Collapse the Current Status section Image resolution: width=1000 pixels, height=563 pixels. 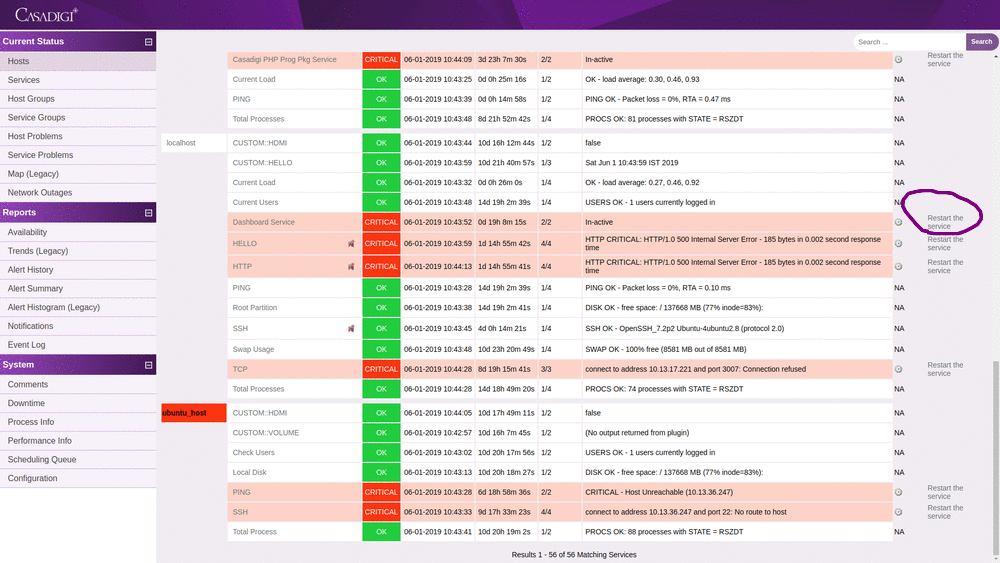pyautogui.click(x=149, y=42)
